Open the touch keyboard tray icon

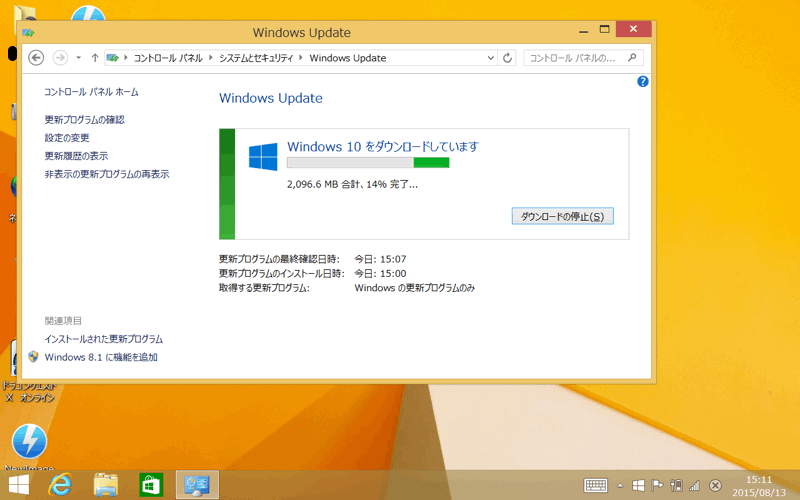pos(596,485)
